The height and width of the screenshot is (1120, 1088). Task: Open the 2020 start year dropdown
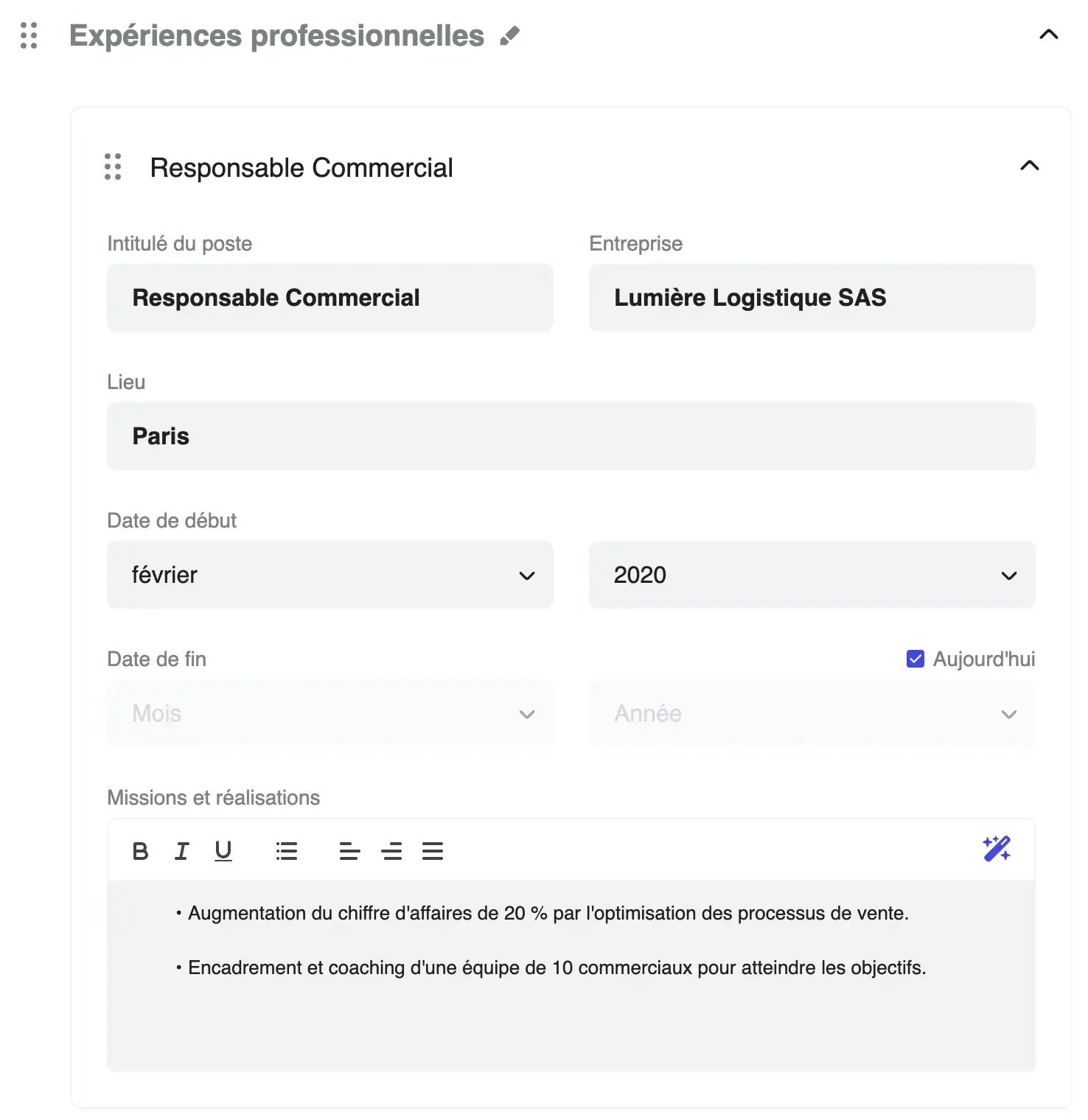click(x=812, y=575)
